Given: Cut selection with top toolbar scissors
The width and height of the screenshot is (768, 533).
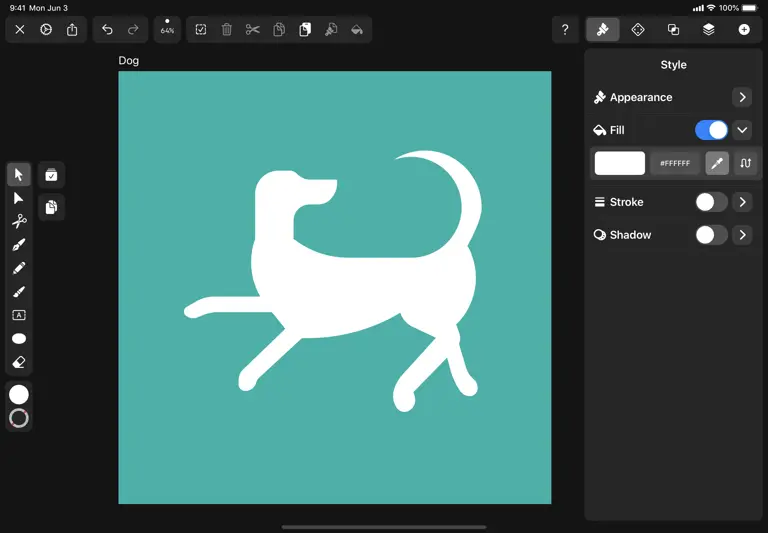Looking at the screenshot, I should [253, 30].
